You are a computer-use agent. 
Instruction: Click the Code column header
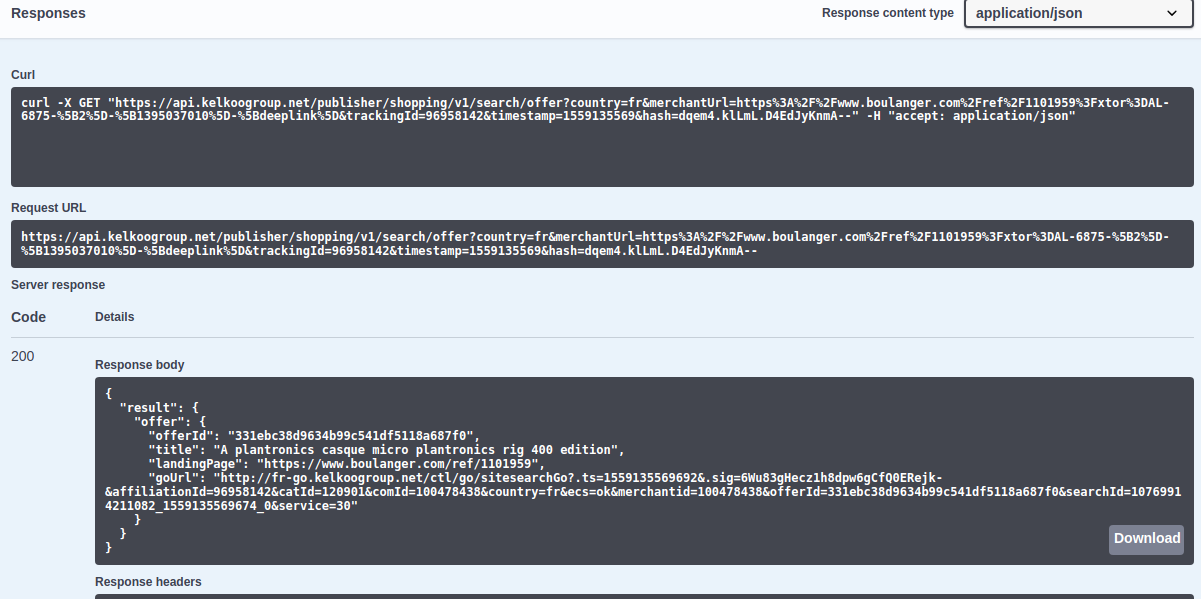click(x=26, y=316)
